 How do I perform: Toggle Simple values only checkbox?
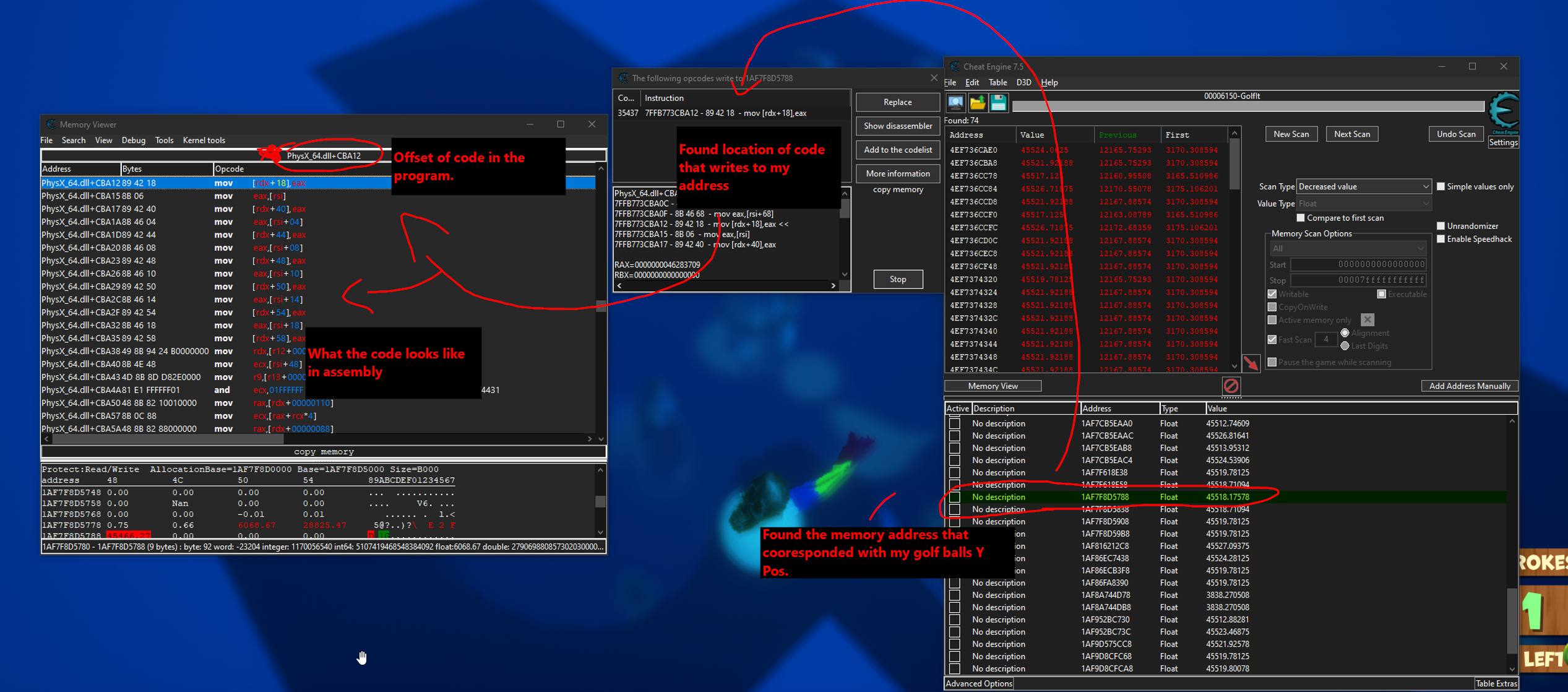tap(1441, 186)
